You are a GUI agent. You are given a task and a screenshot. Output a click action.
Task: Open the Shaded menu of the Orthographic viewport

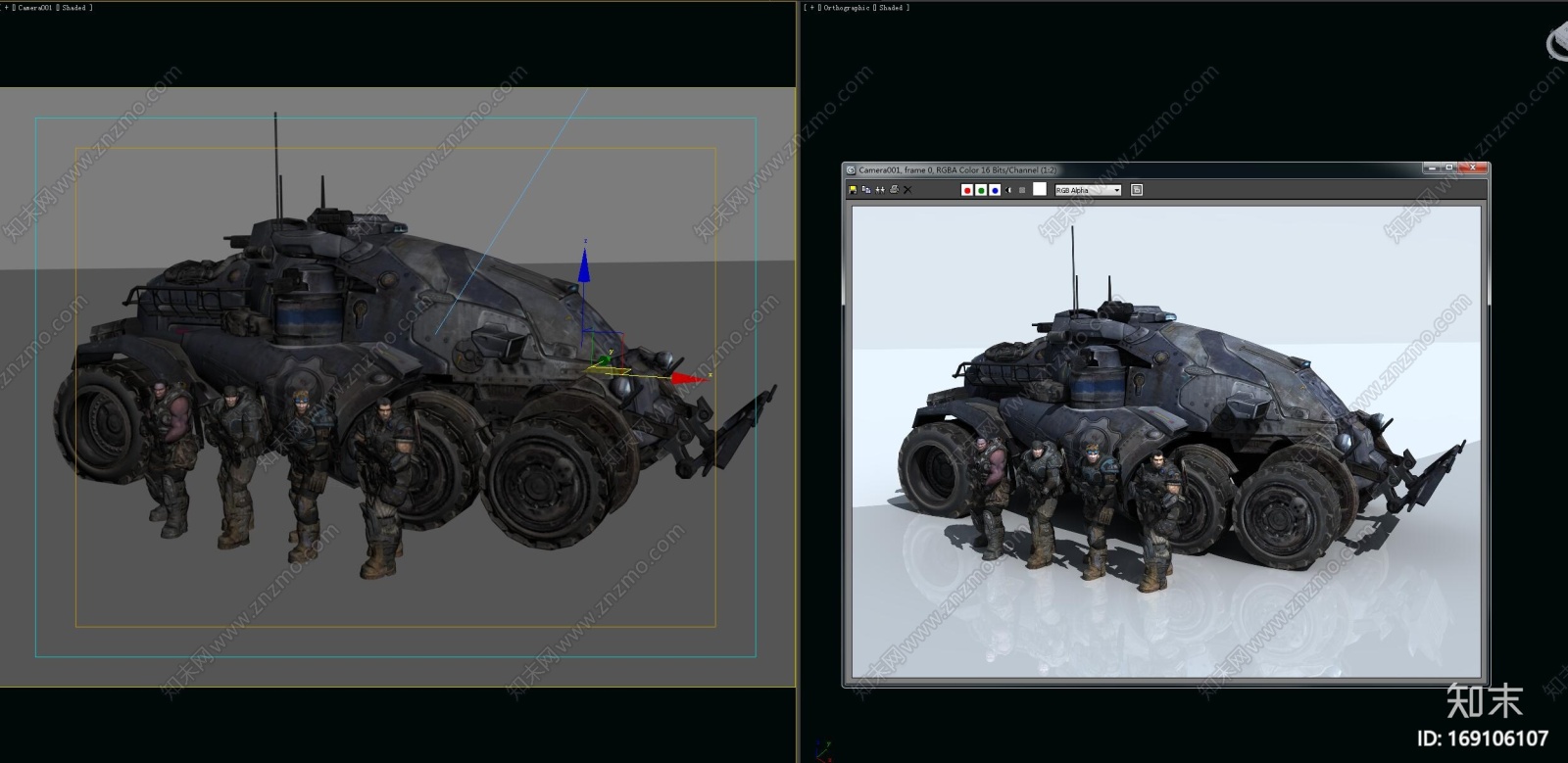click(891, 8)
